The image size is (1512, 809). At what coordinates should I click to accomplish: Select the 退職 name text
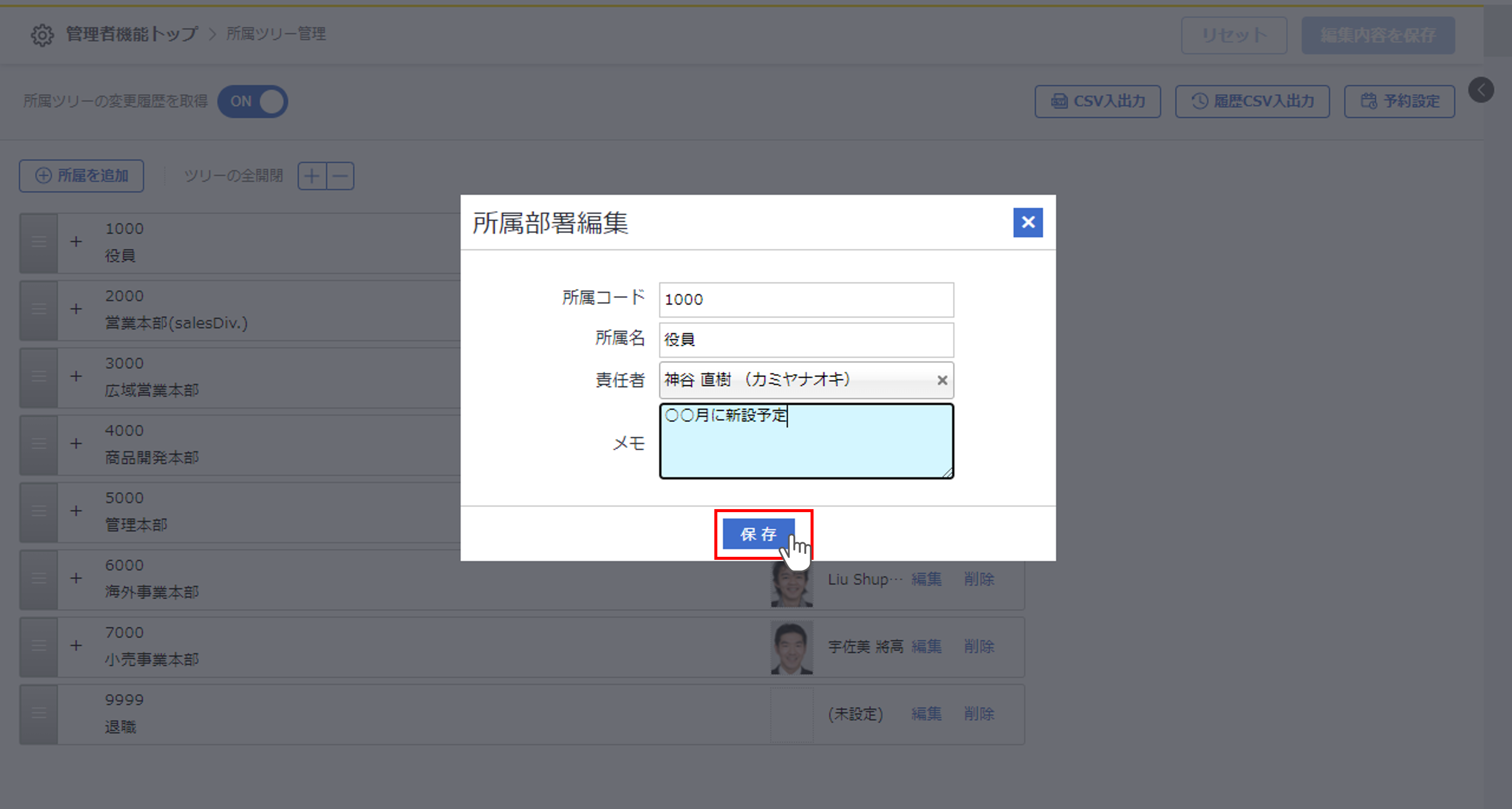pyautogui.click(x=120, y=727)
